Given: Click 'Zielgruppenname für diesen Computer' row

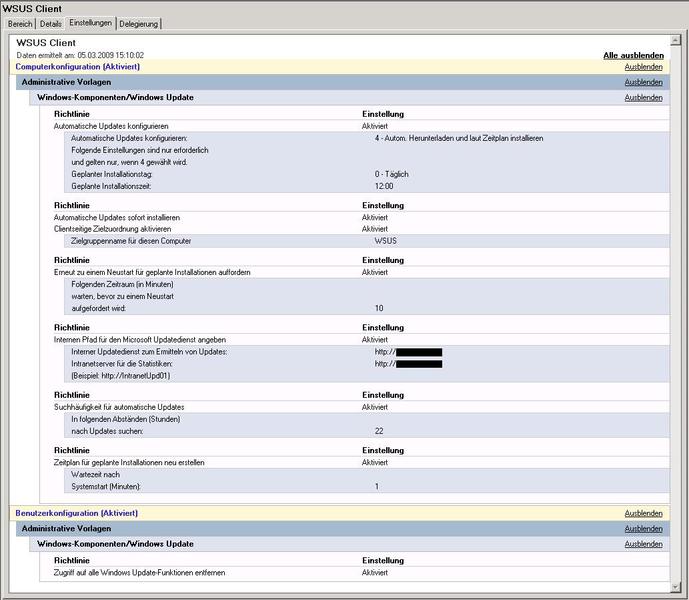Looking at the screenshot, I should point(367,241).
